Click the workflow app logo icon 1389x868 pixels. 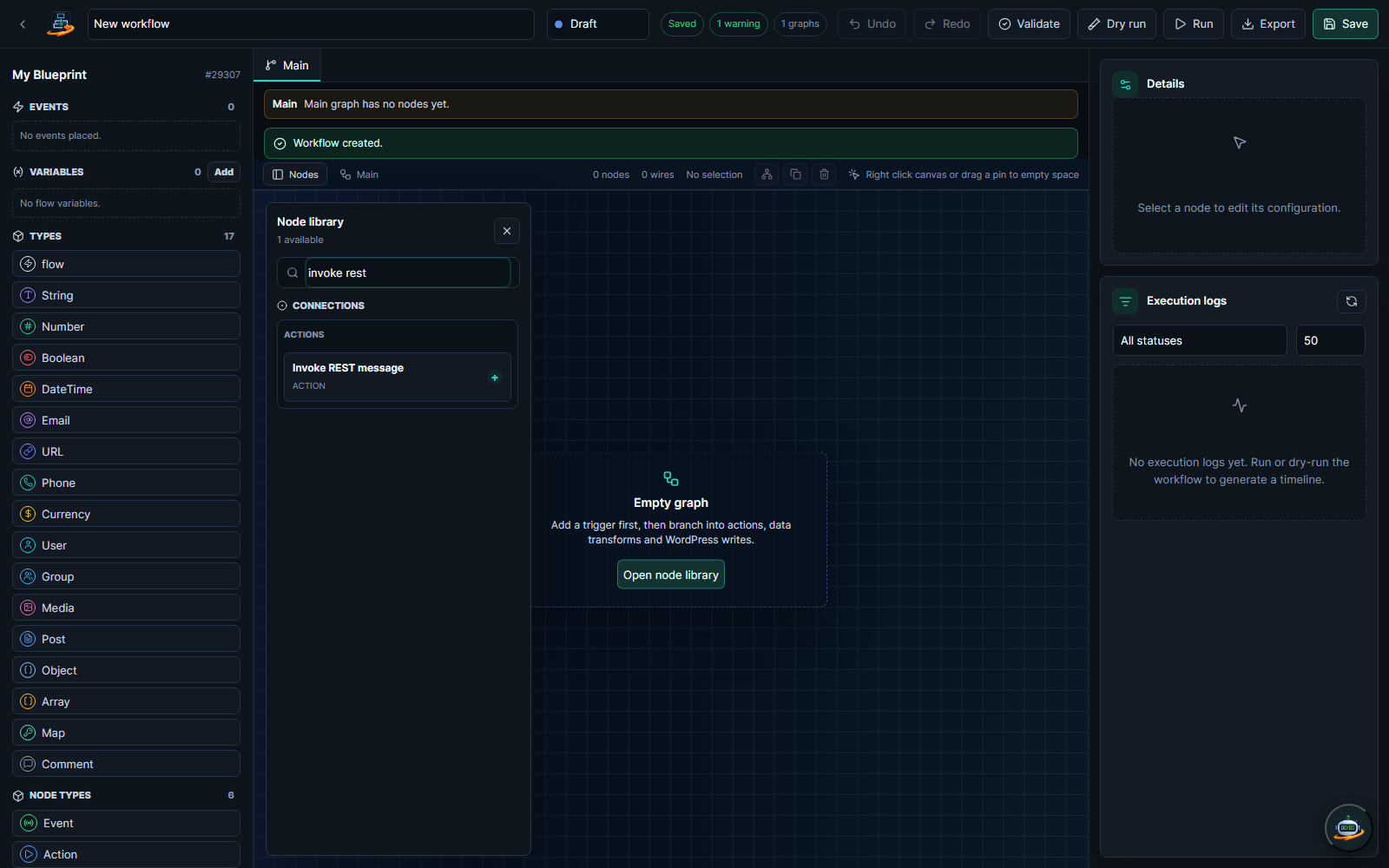[61, 24]
